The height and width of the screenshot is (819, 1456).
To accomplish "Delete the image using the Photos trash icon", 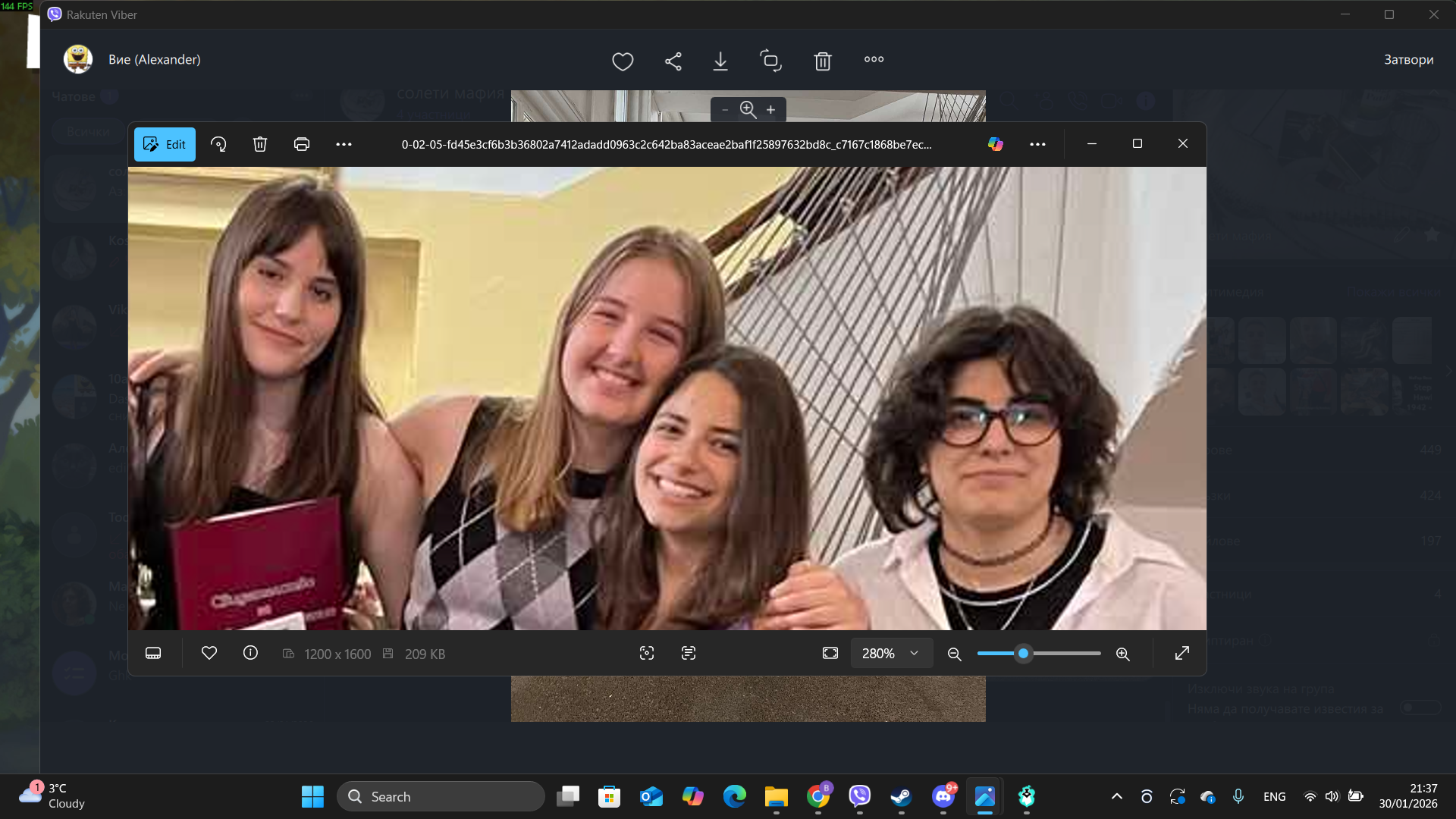I will coord(260,144).
